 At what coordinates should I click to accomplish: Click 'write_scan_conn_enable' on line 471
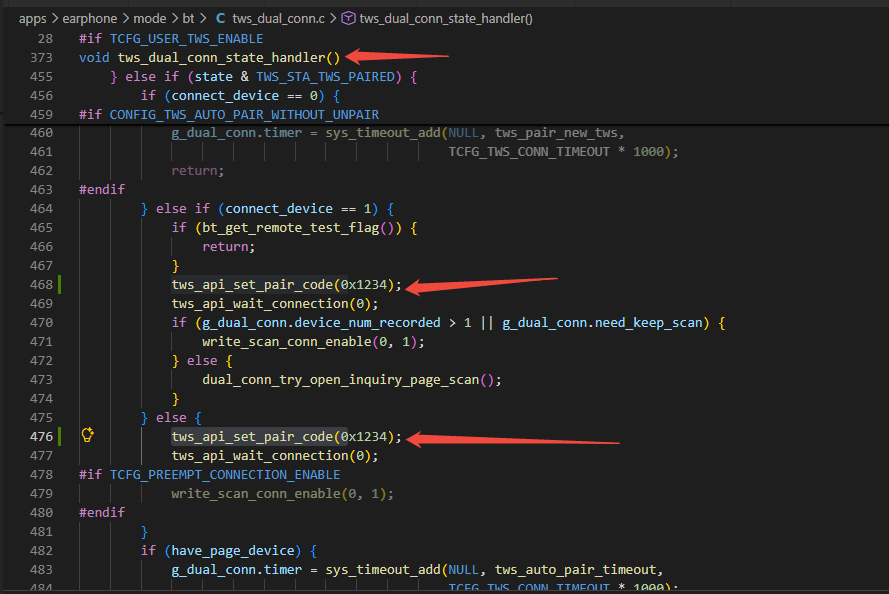(x=287, y=341)
